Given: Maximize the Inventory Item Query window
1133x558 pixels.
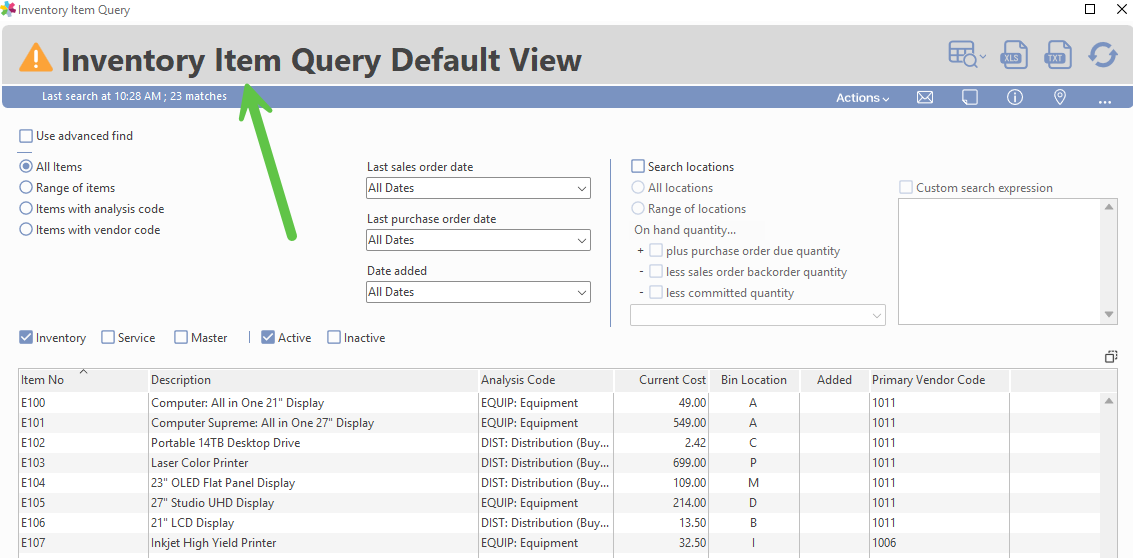Looking at the screenshot, I should coord(1090,9).
